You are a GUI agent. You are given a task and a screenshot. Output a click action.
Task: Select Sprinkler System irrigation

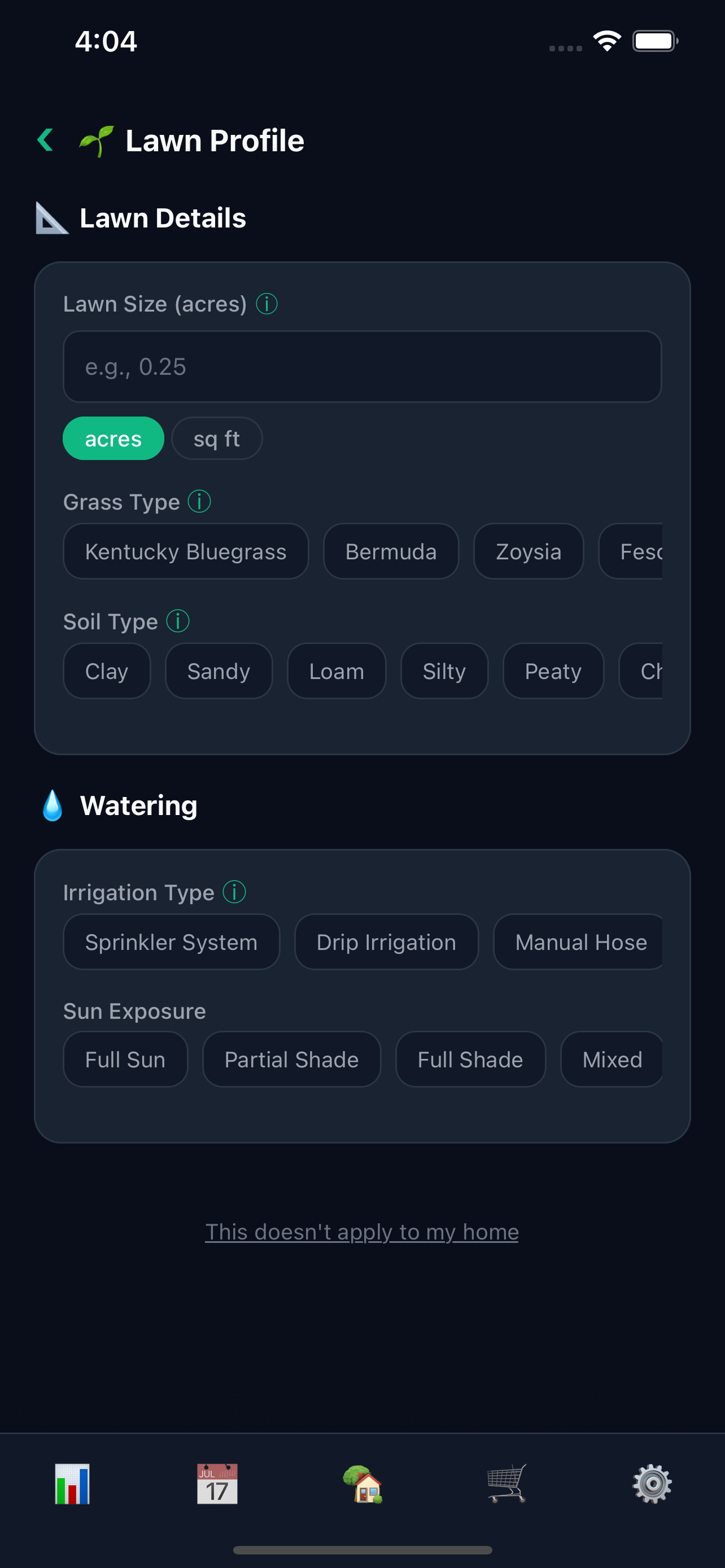point(172,941)
